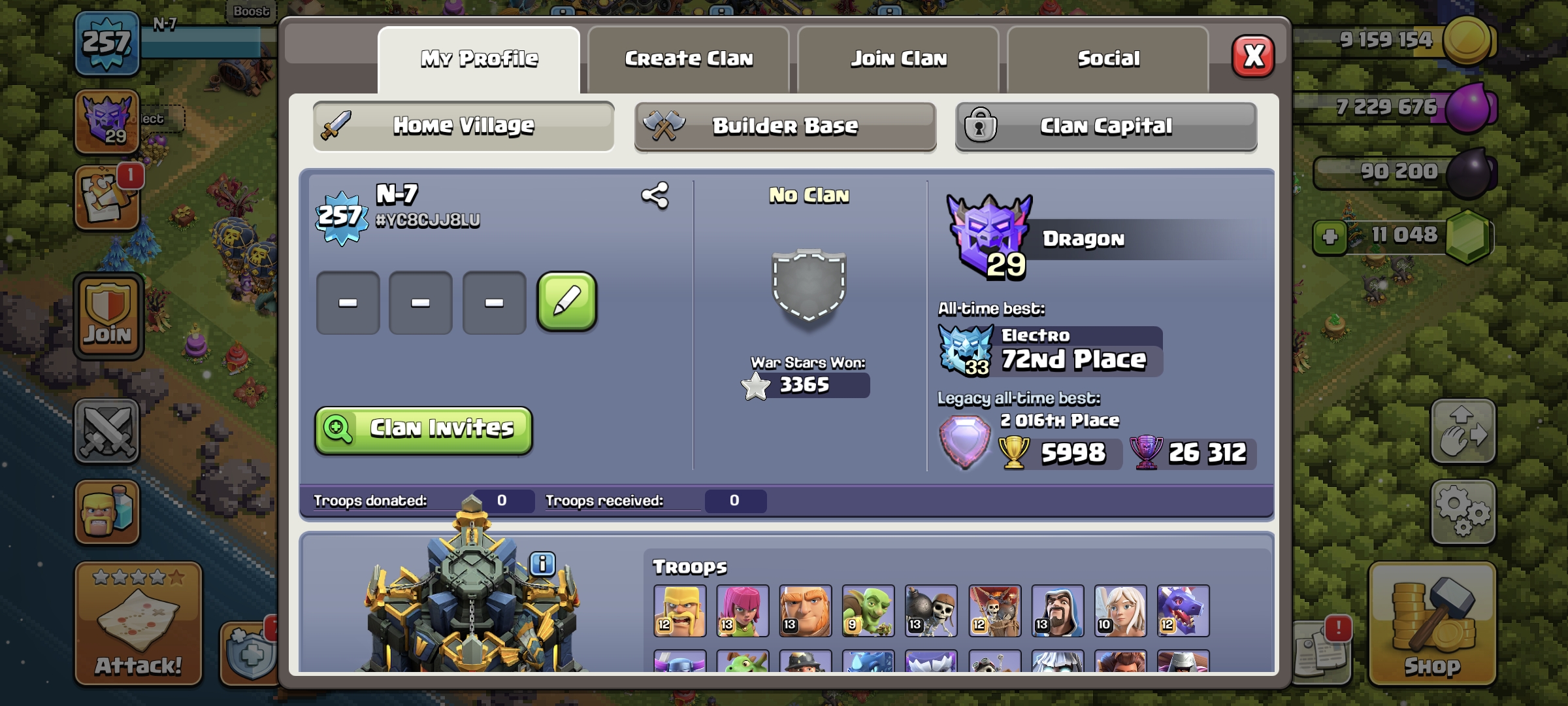Select the Barbarian troop thumbnail
This screenshot has height=706, width=1568.
pyautogui.click(x=679, y=611)
